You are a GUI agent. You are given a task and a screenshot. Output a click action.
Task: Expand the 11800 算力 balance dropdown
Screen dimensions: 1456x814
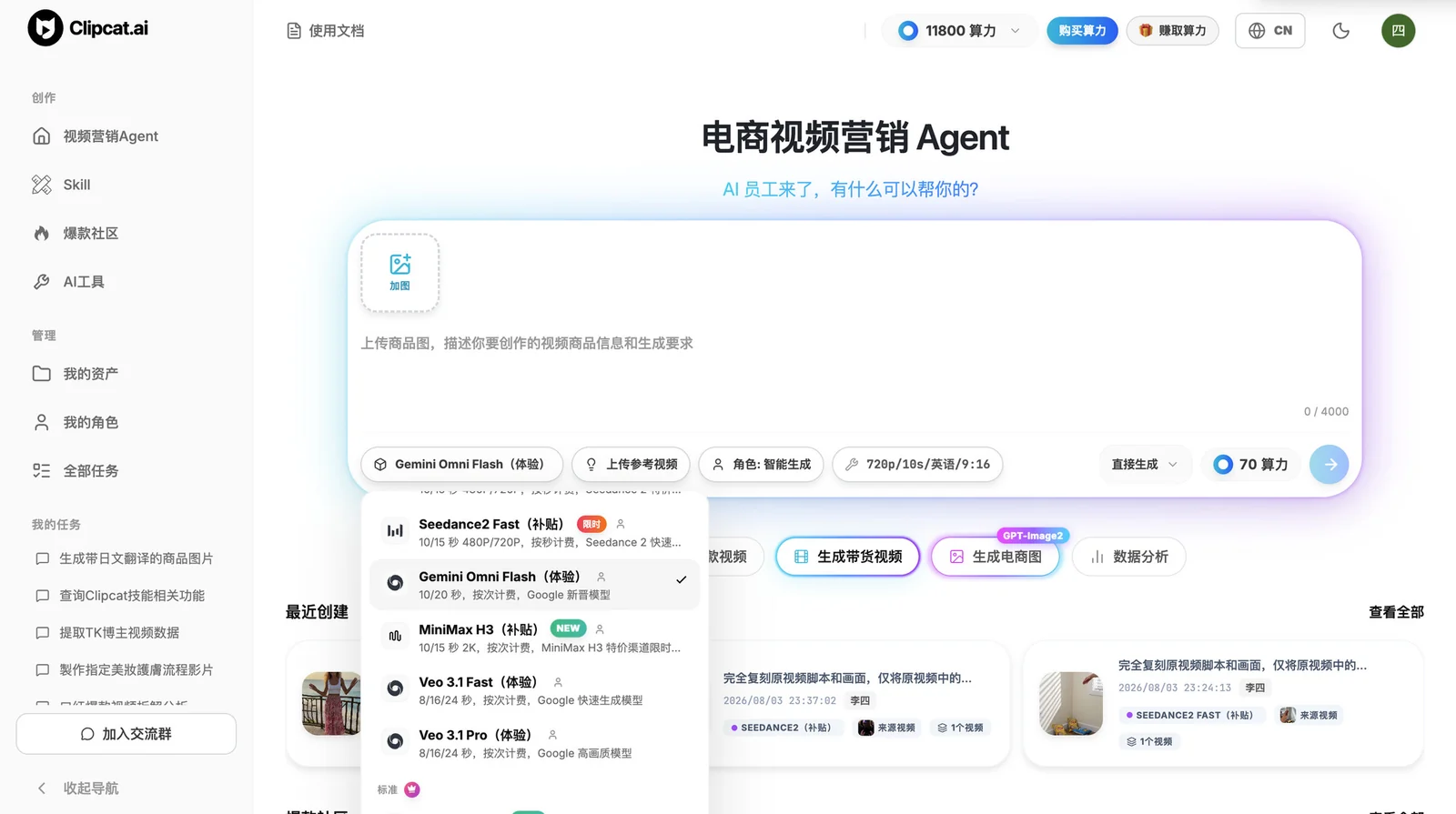tap(959, 31)
